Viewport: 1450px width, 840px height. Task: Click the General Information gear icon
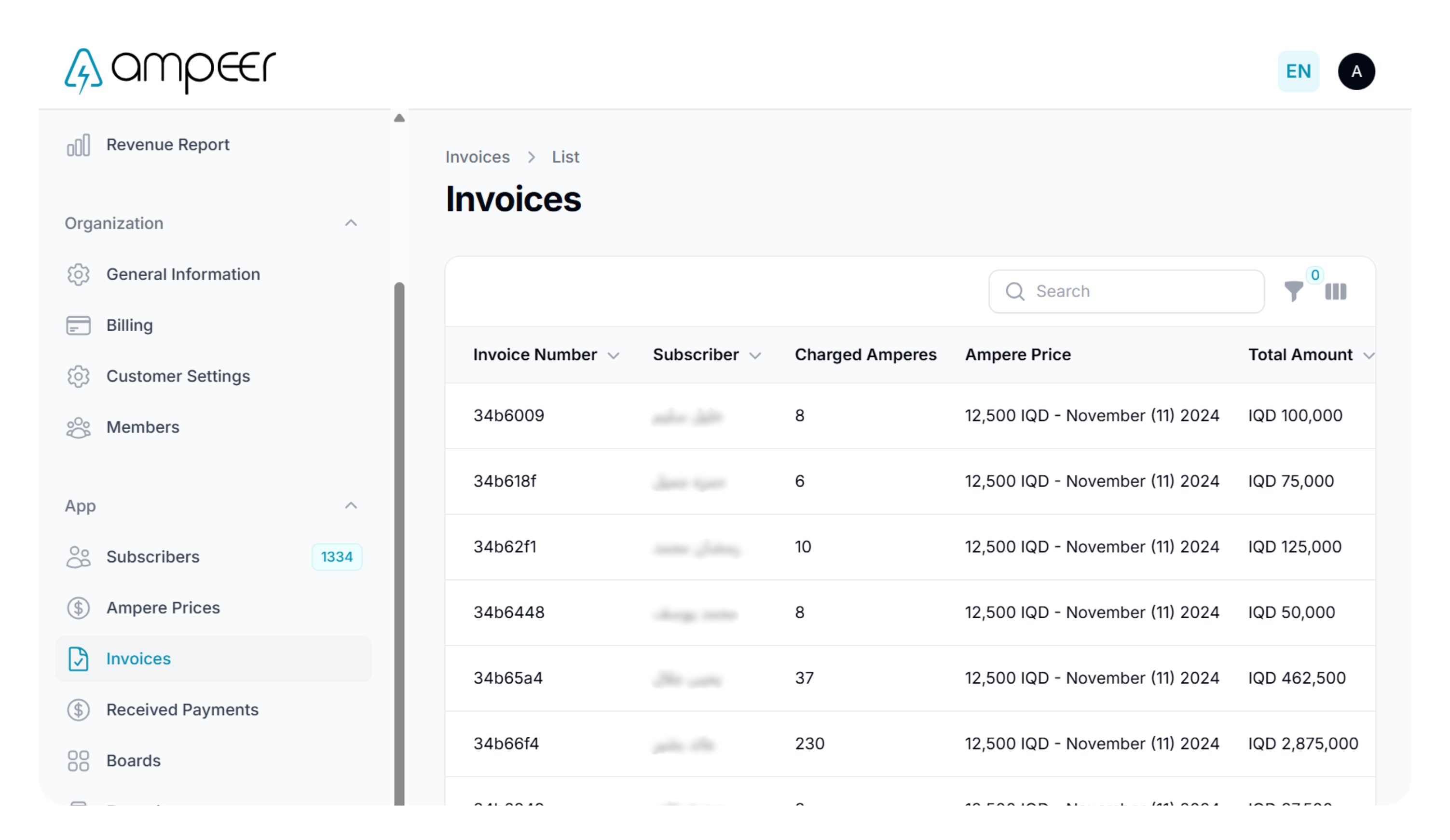coord(78,274)
